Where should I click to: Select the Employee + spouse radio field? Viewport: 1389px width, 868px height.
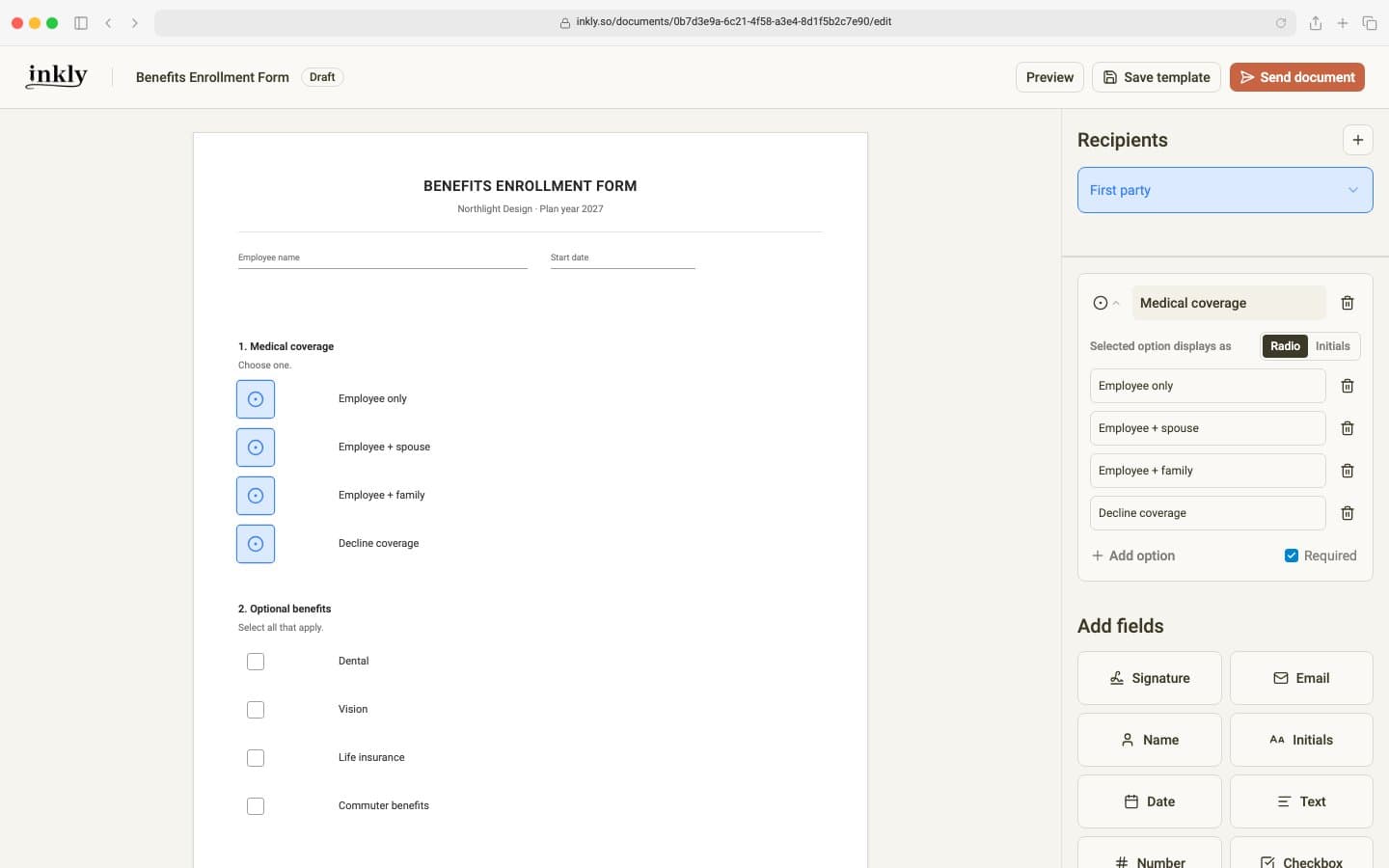(256, 448)
